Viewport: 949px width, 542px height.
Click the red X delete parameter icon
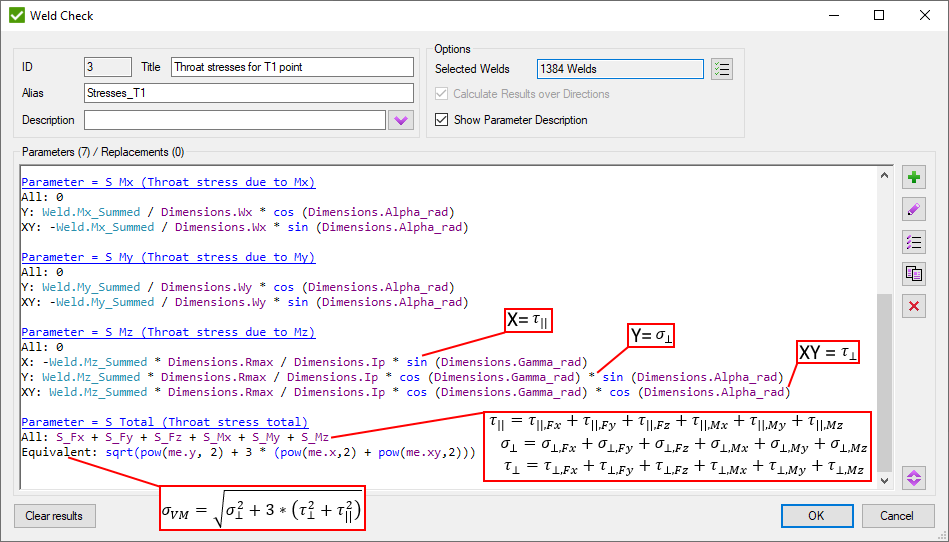coord(913,306)
